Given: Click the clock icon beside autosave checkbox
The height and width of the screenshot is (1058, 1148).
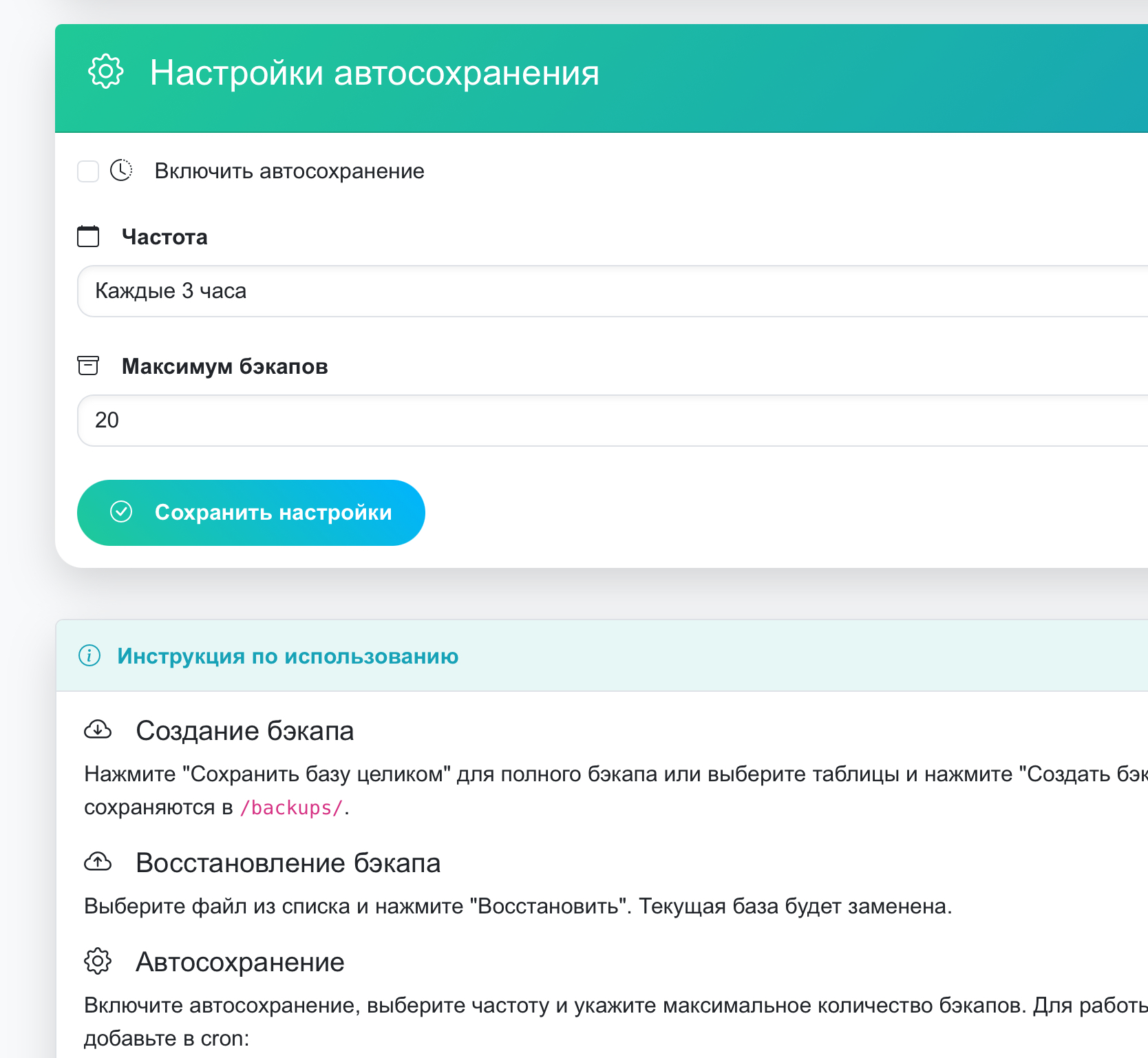Looking at the screenshot, I should tap(120, 171).
